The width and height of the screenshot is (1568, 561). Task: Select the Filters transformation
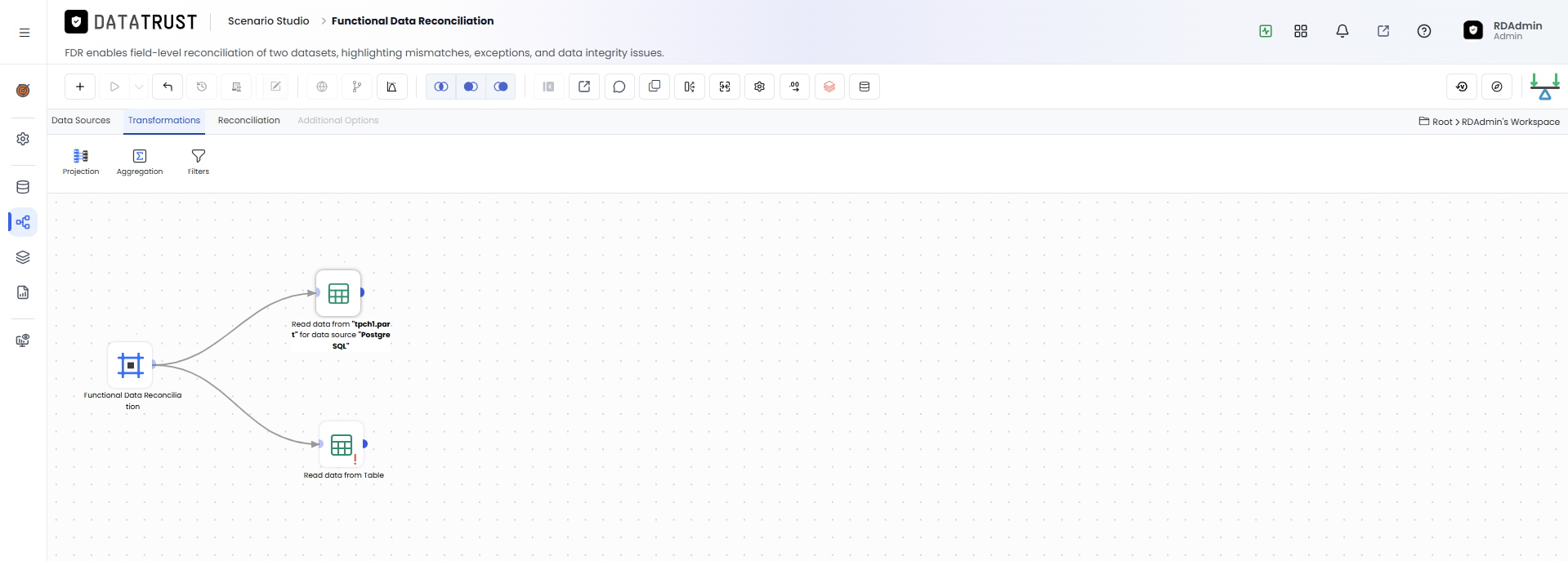199,162
